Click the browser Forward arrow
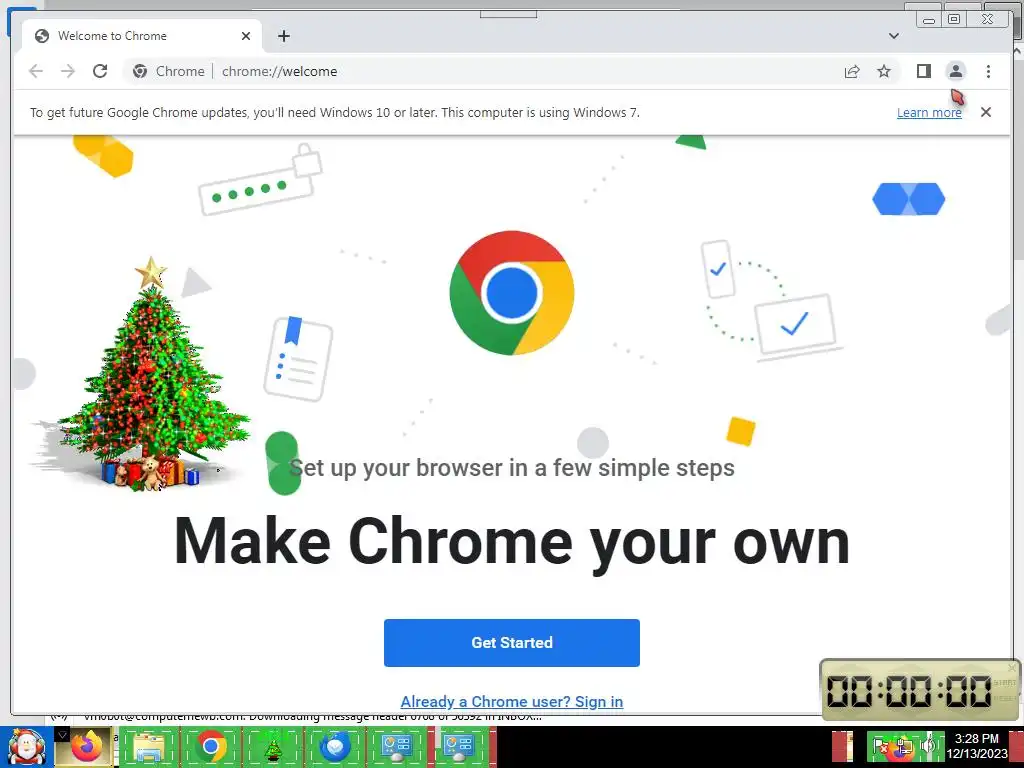Screen dimensions: 1024x768 pyautogui.click(x=68, y=71)
